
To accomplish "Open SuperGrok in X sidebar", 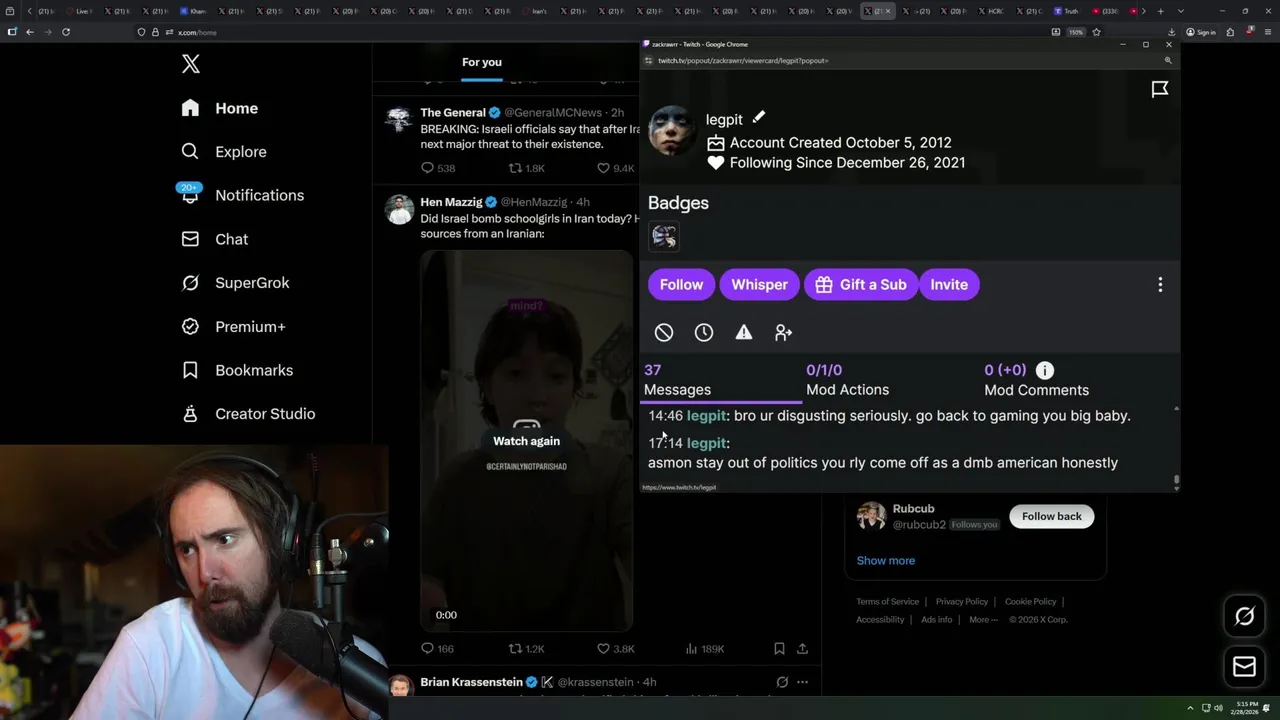I will [x=235, y=283].
